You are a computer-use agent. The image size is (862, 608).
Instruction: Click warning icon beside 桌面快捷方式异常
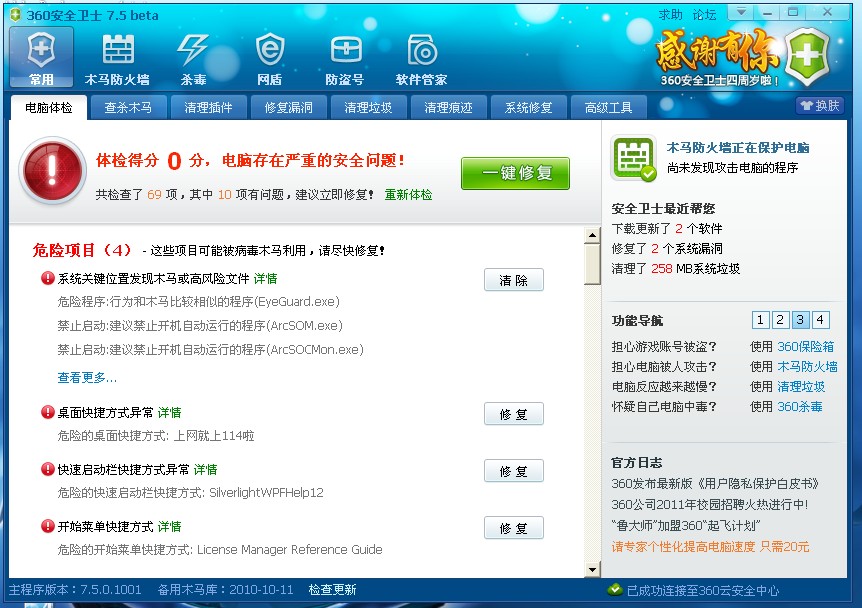tap(48, 412)
